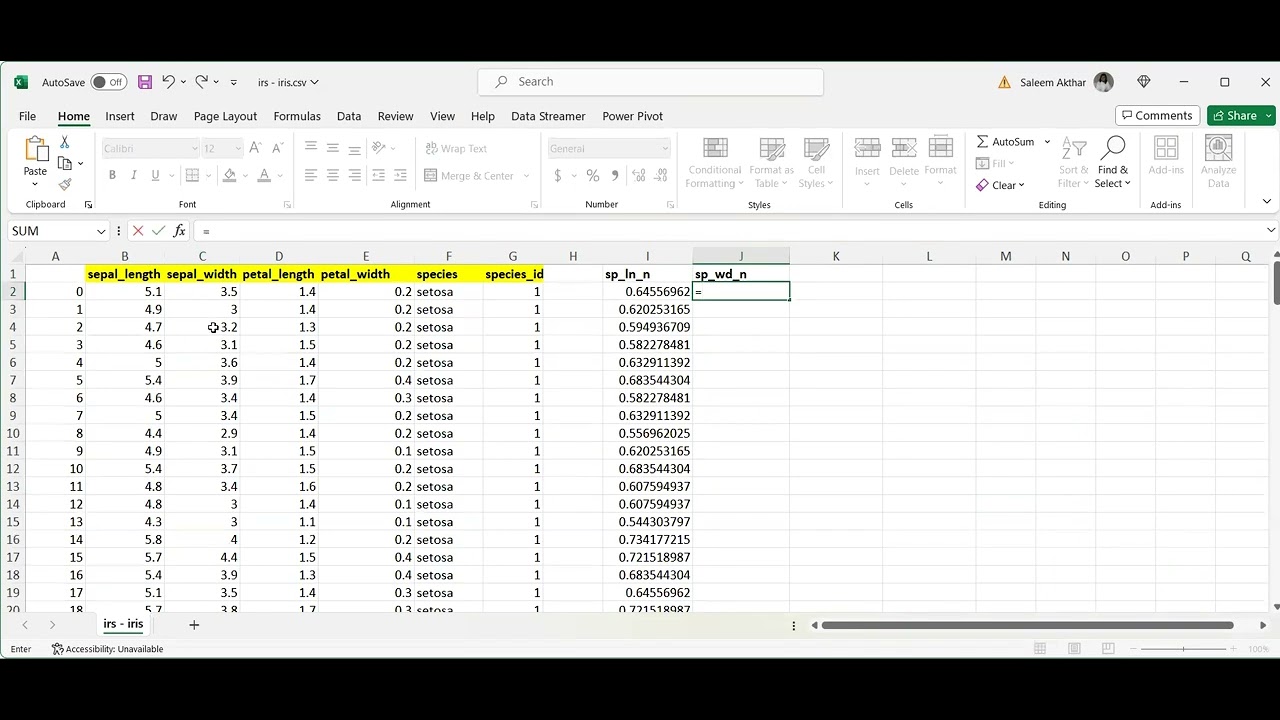Add a new sheet with plus button
1280x720 pixels.
click(x=194, y=625)
